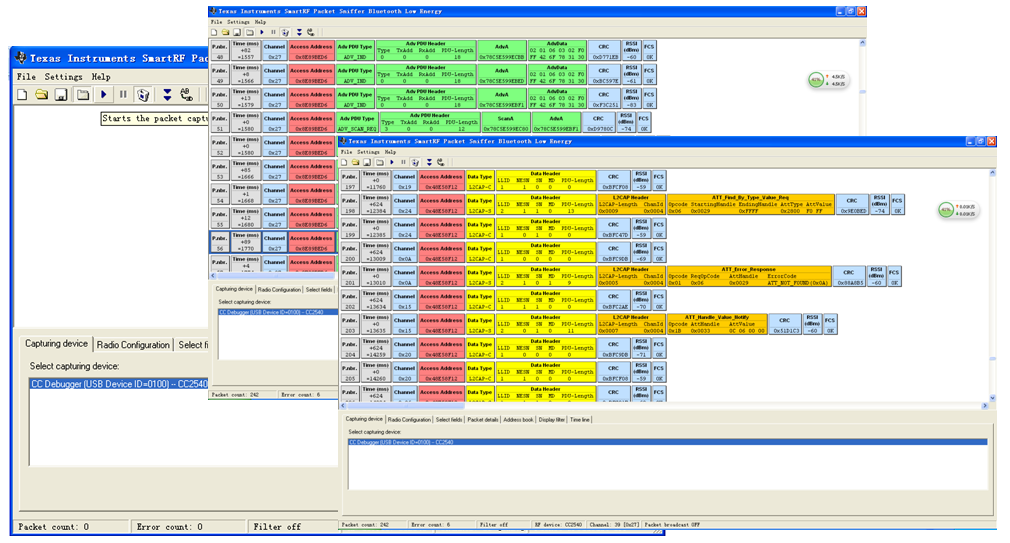This screenshot has height=543, width=1010.
Task: Open Select fields tab in front window
Action: pos(449,420)
